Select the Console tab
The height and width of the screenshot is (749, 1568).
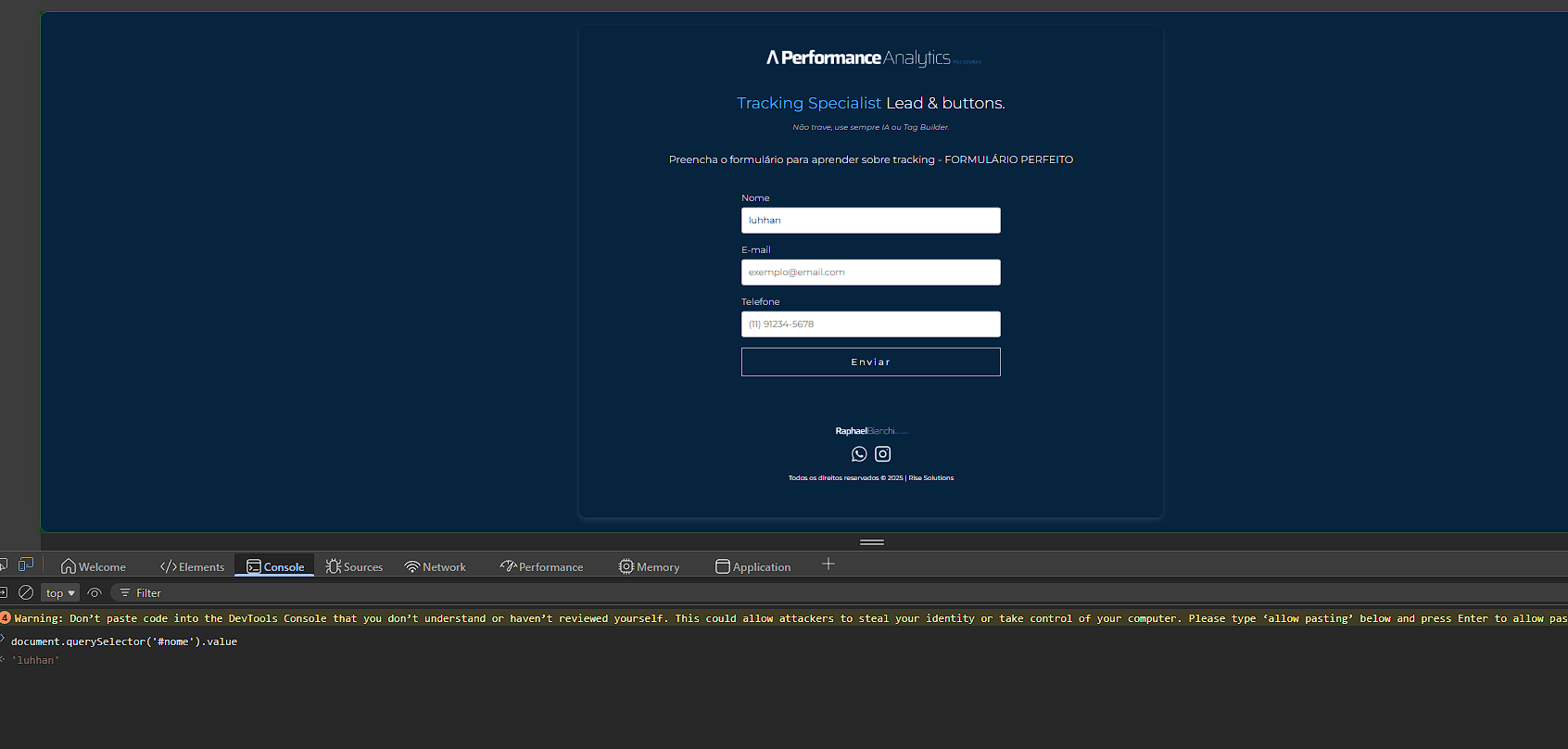click(275, 566)
